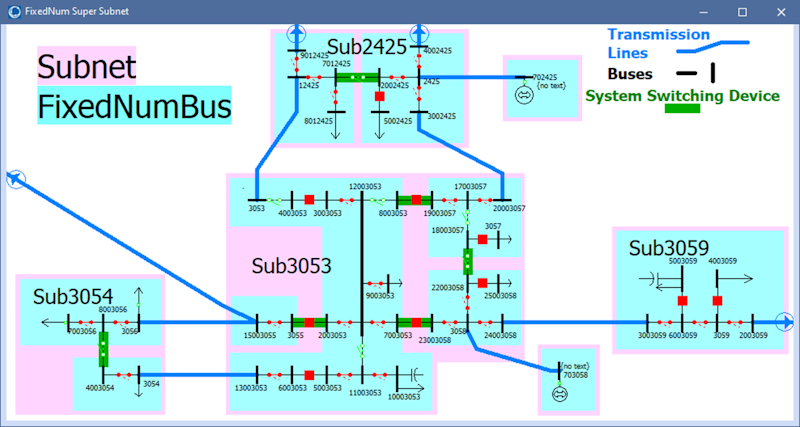Click the Sub3059 substation label
800x427 pixels.
click(x=669, y=247)
